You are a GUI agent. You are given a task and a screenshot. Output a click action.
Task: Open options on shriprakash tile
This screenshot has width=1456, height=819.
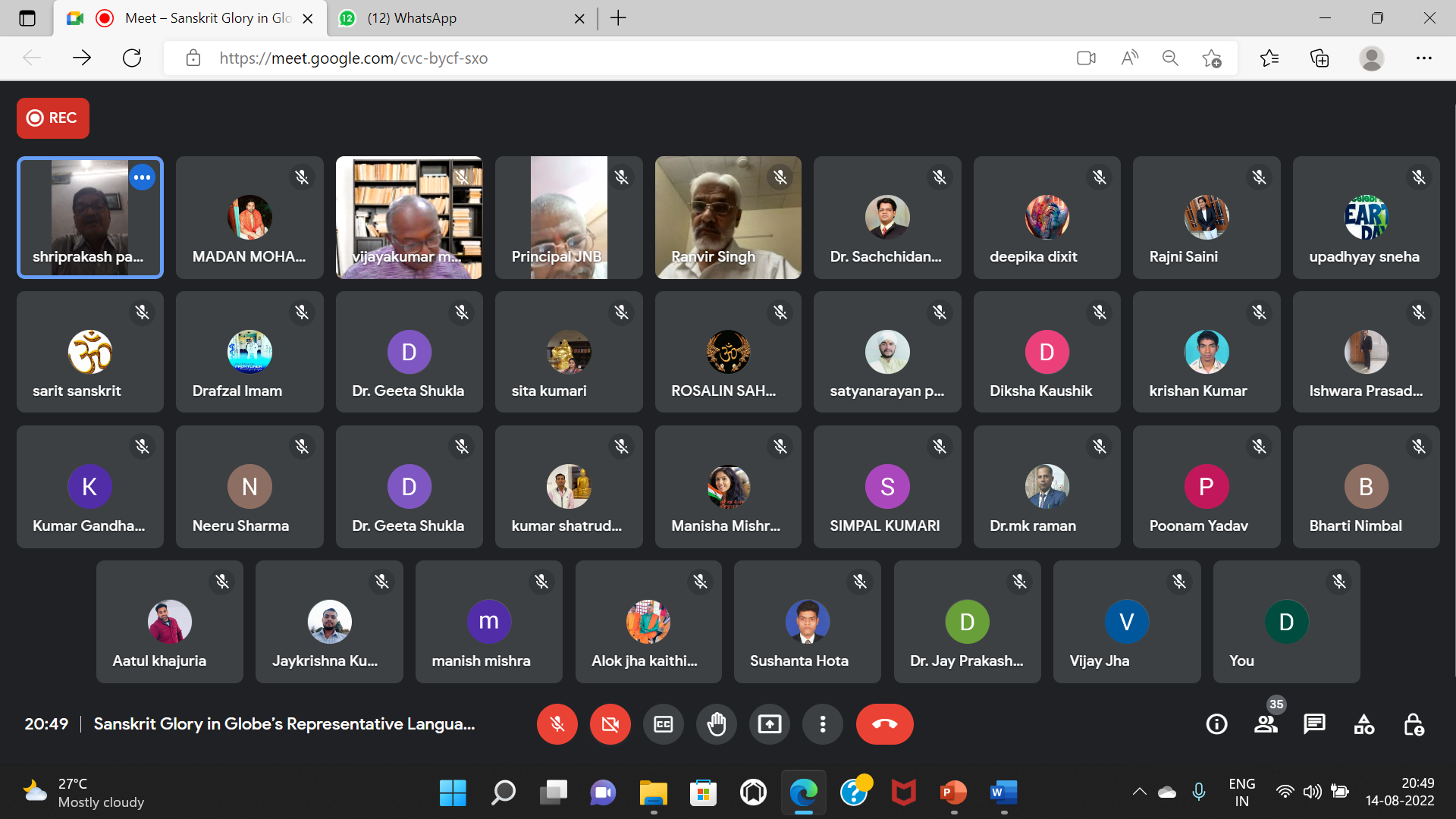coord(142,177)
